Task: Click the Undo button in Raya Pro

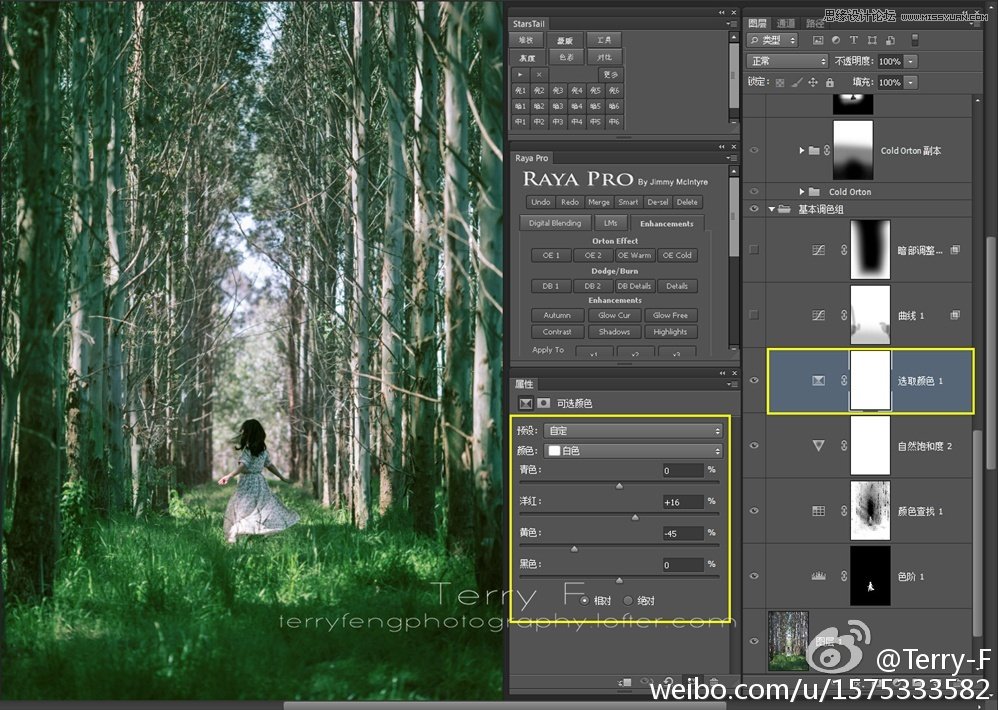Action: pyautogui.click(x=540, y=202)
